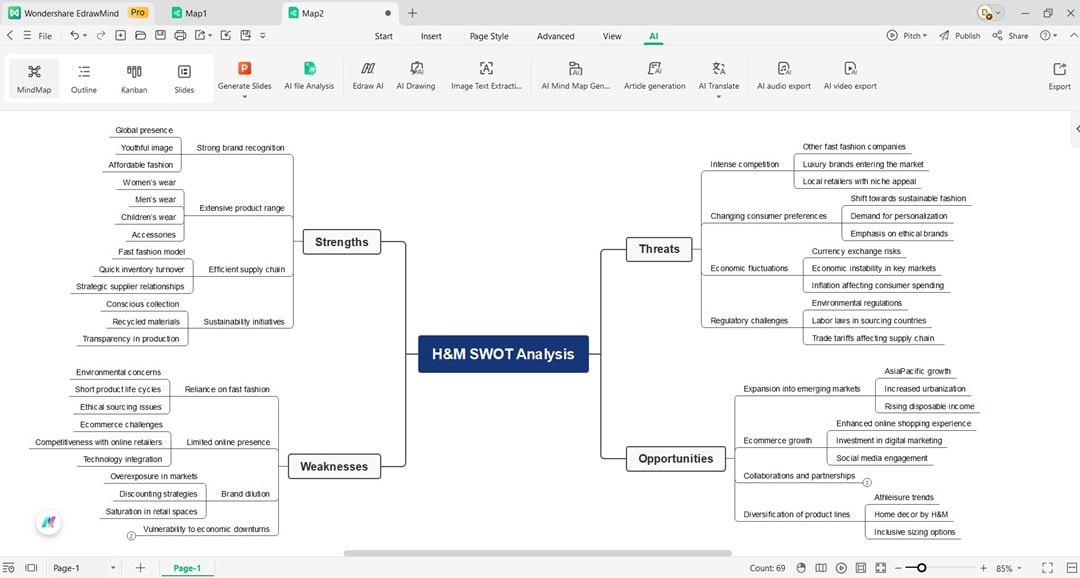Select 'Ecommerce growth' subtopic
Image resolution: width=1080 pixels, height=578 pixels.
pos(778,440)
